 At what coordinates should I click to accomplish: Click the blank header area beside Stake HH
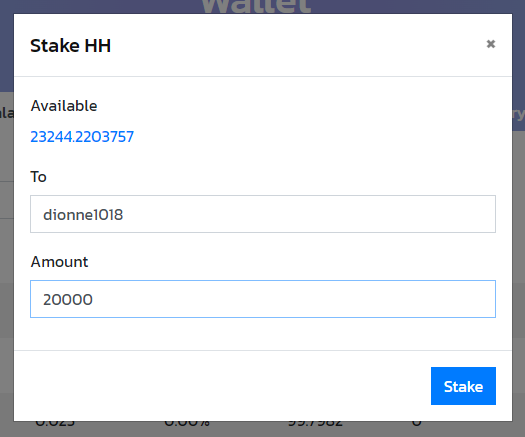(298, 45)
